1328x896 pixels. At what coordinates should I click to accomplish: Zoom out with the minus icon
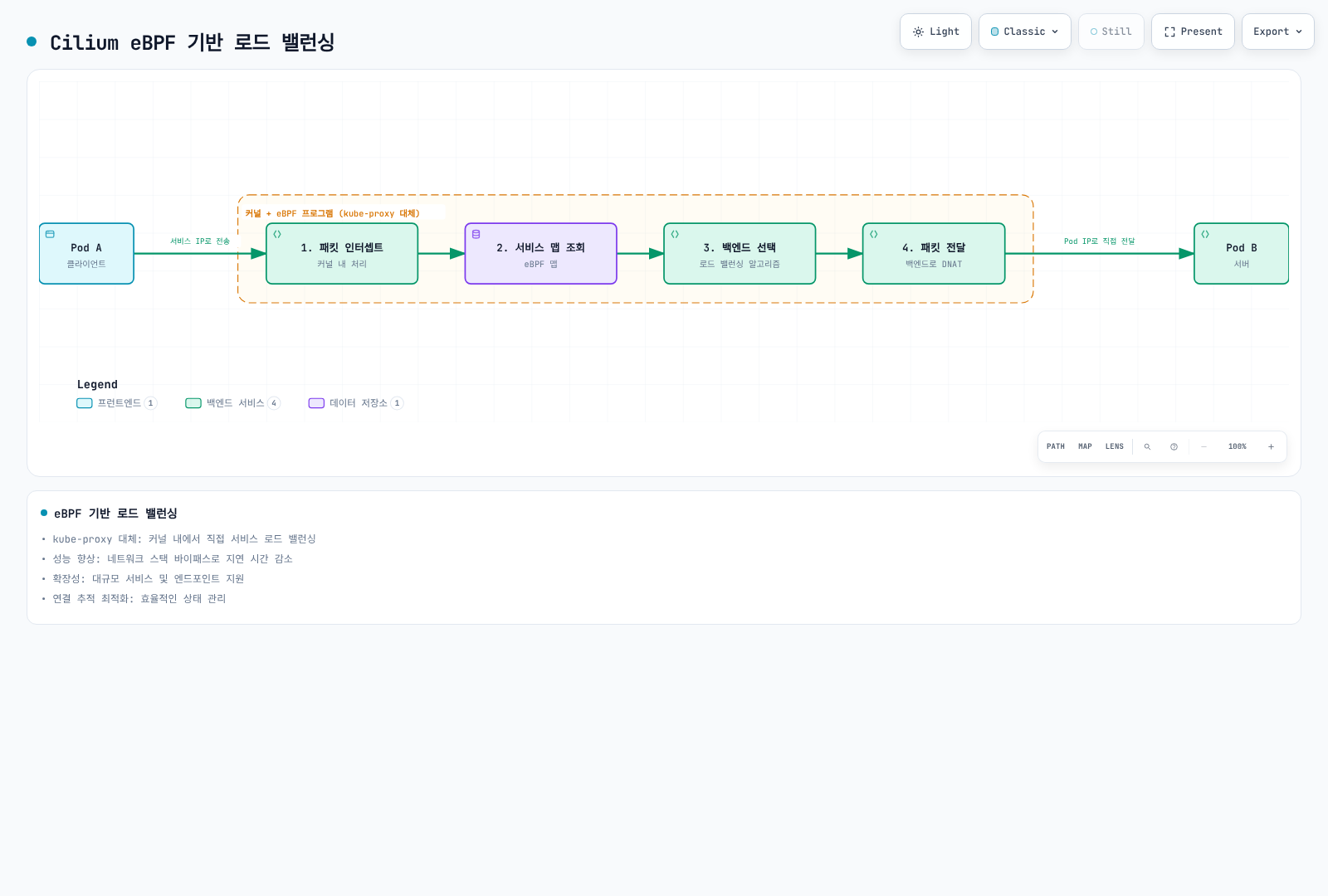tap(1203, 446)
